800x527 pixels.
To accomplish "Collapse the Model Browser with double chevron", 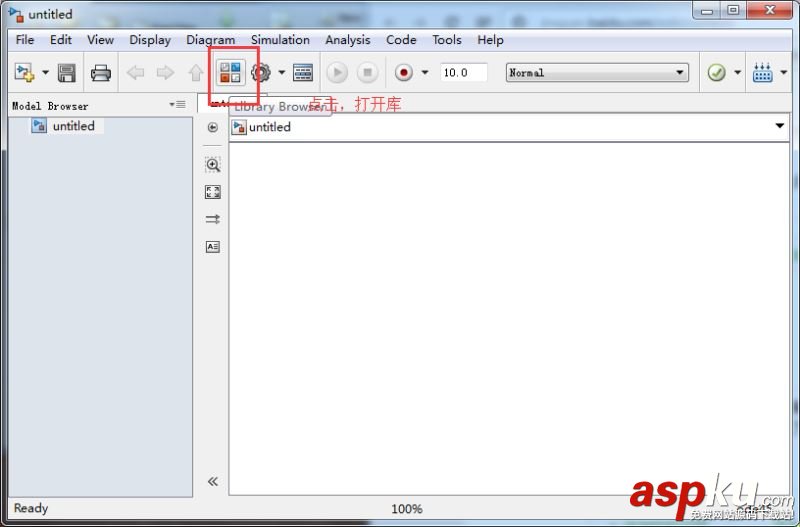I will [213, 481].
